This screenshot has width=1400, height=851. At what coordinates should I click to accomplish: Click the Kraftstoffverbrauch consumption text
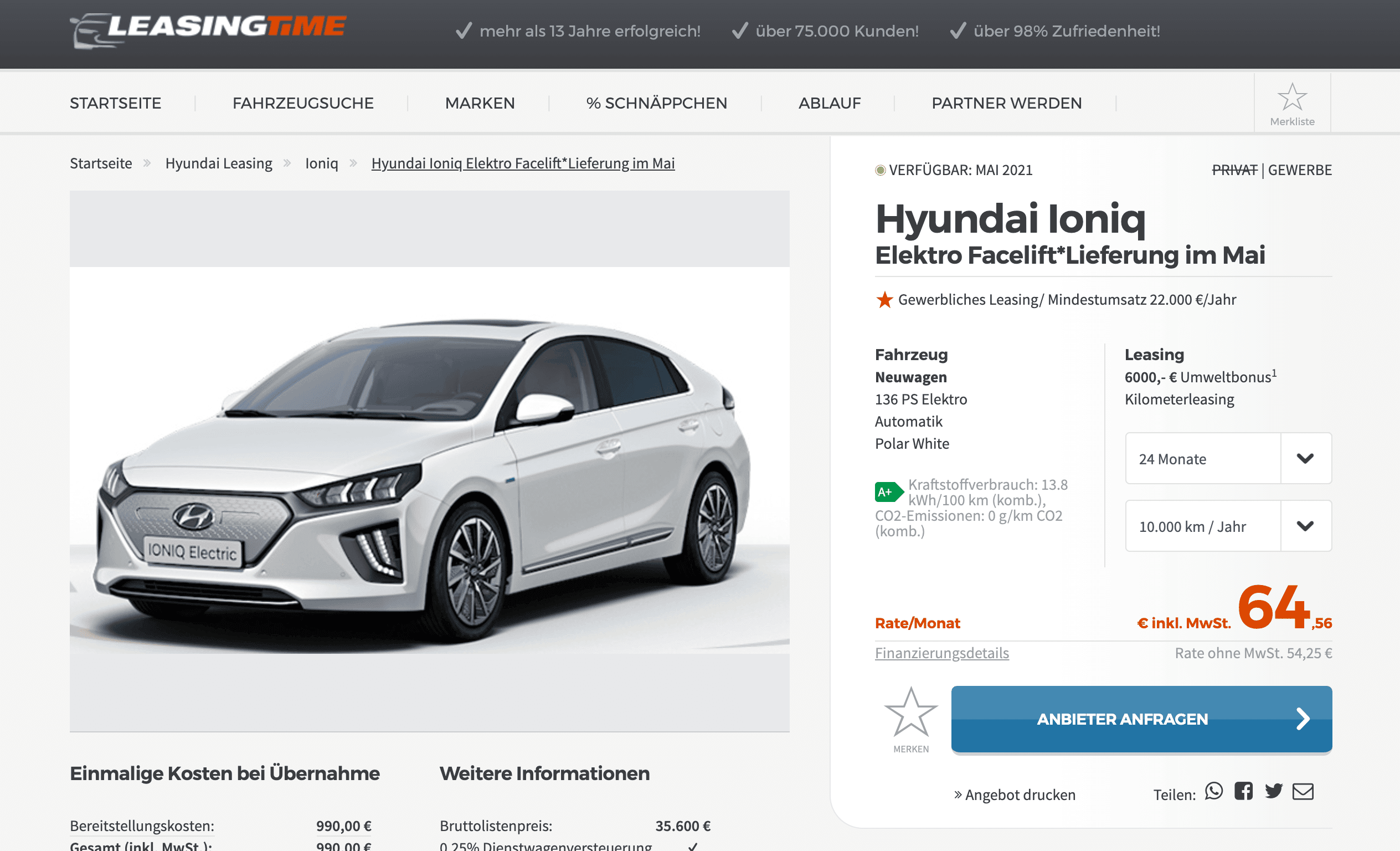[x=971, y=507]
